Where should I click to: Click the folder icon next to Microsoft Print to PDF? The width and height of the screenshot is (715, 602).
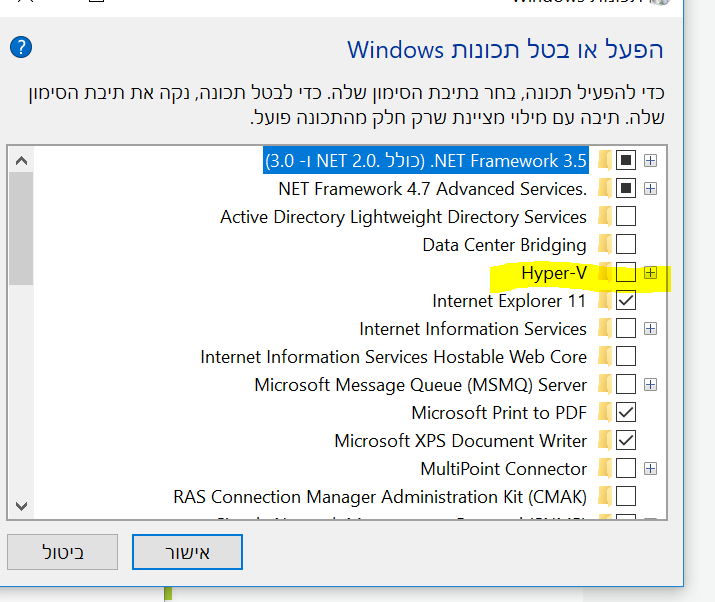tap(604, 413)
